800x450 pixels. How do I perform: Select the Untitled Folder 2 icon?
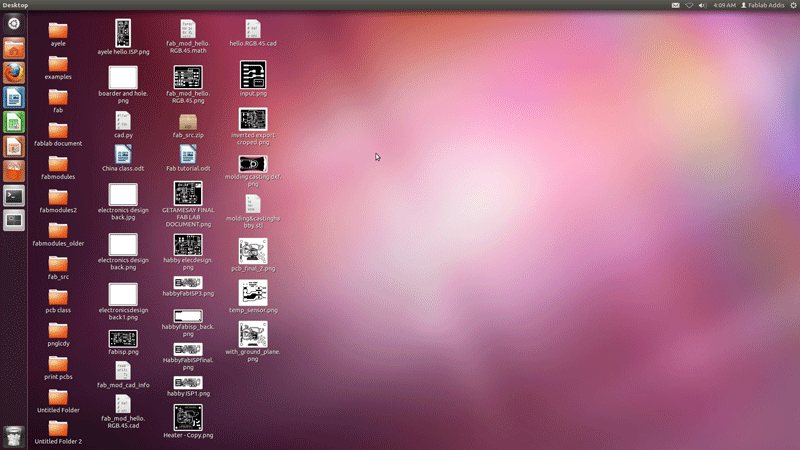[x=58, y=429]
